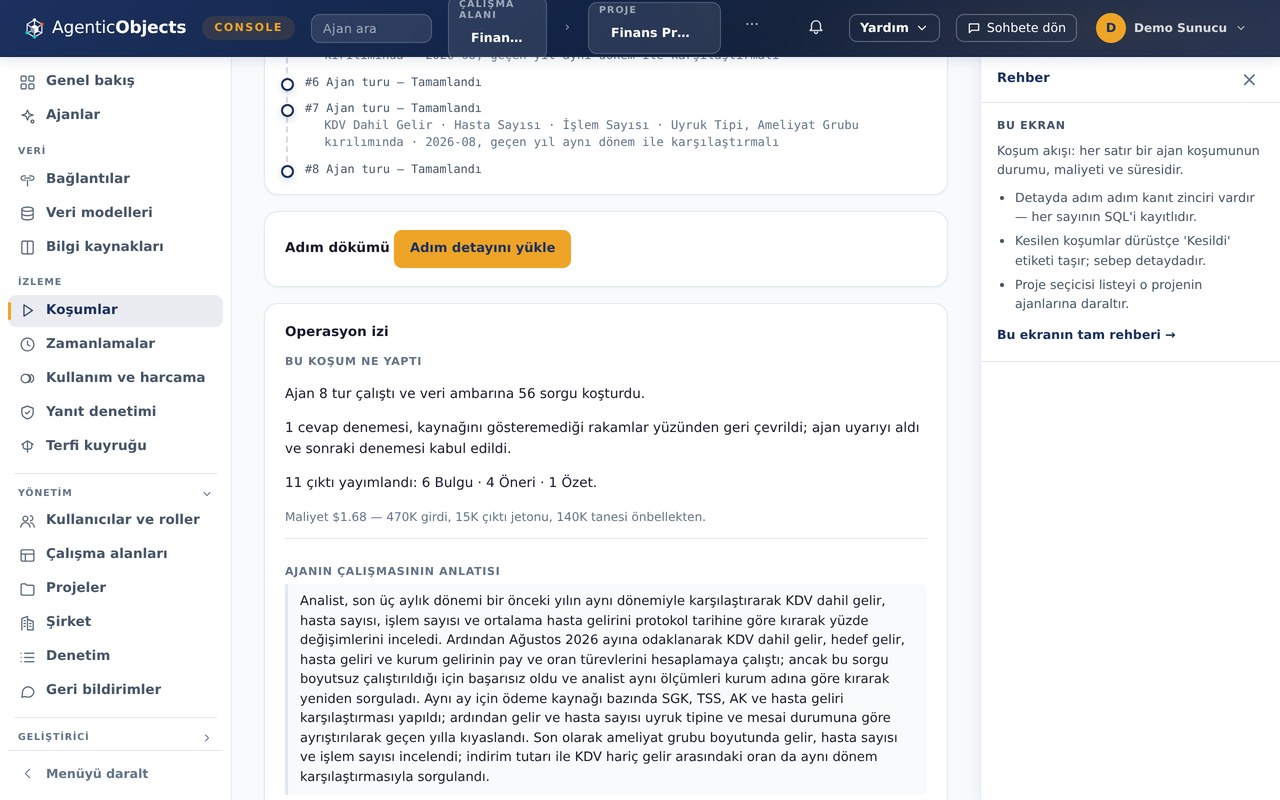Click the Çalışma alanları layout icon
The width and height of the screenshot is (1280, 800).
click(x=28, y=554)
